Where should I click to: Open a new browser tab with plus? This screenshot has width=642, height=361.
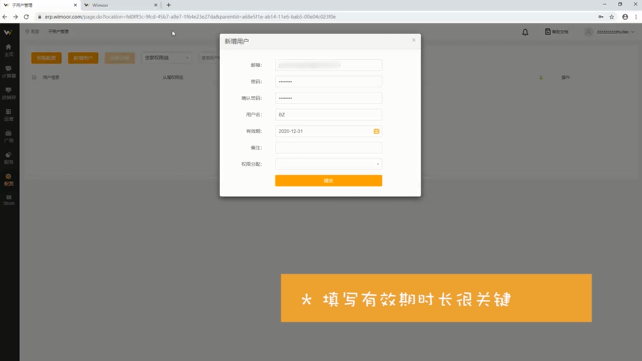pyautogui.click(x=168, y=5)
